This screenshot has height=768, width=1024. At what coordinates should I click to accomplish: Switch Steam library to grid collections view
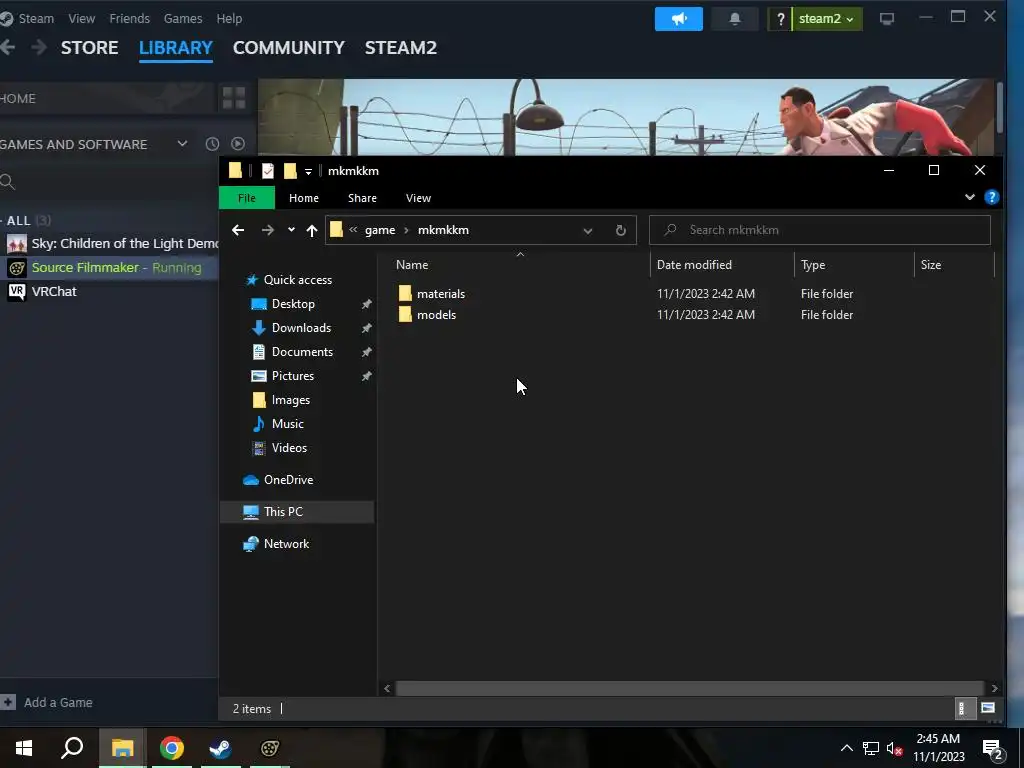click(x=234, y=98)
